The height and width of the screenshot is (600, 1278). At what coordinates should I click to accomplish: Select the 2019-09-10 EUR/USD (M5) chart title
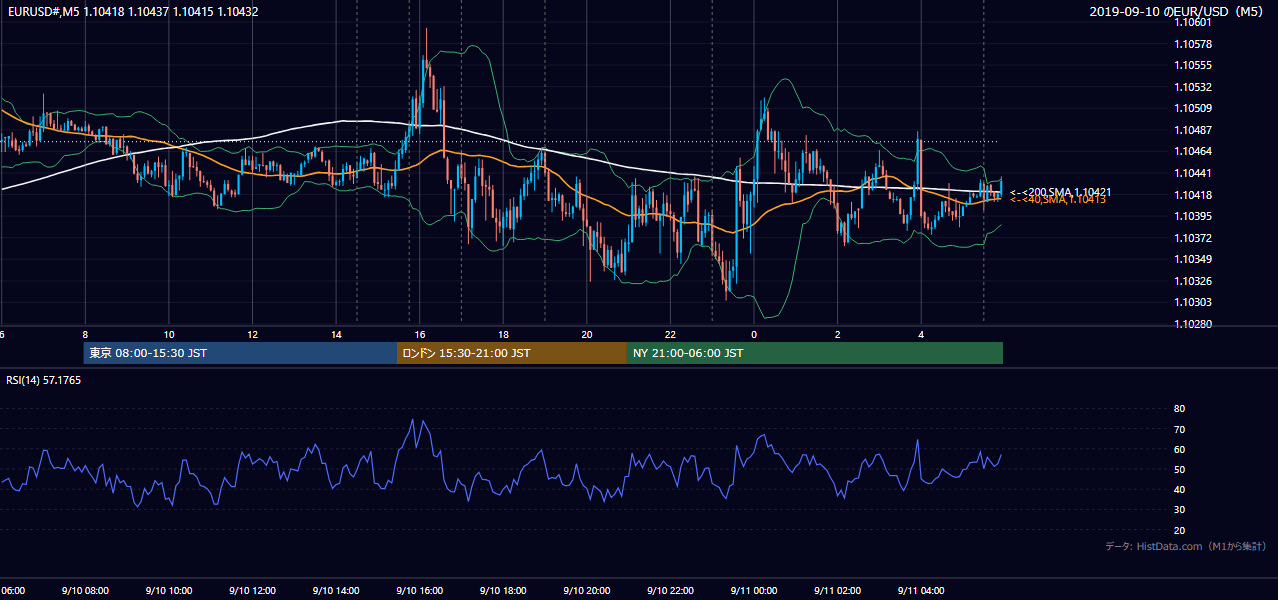[1177, 12]
